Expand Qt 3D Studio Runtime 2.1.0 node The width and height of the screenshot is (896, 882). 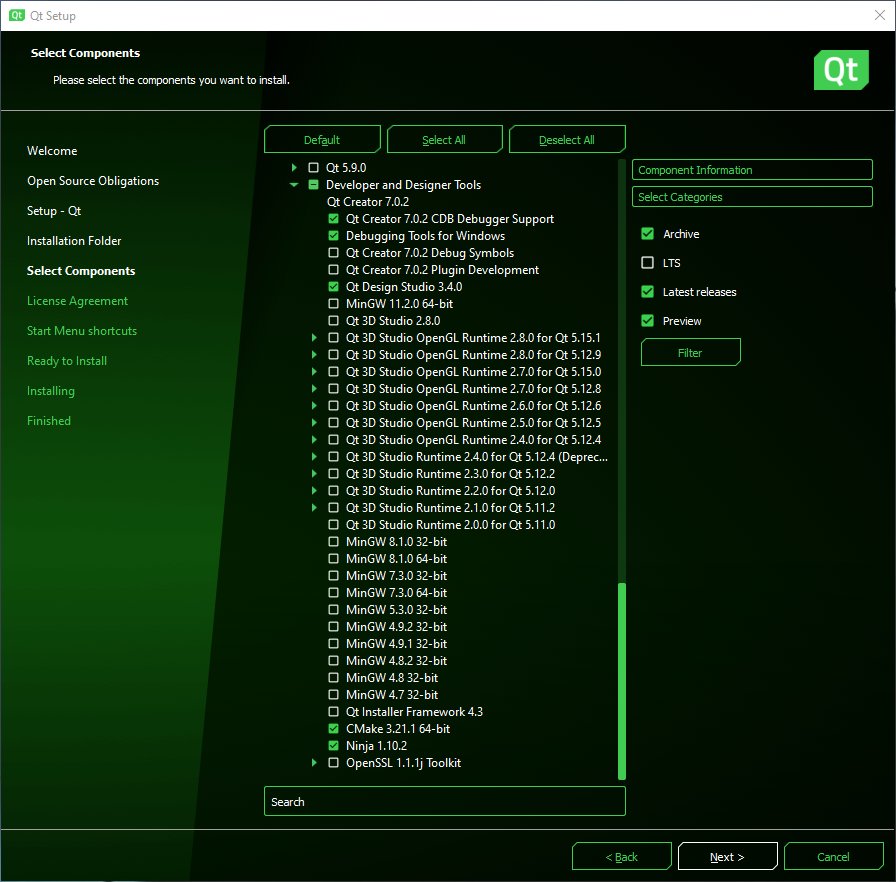pos(314,508)
